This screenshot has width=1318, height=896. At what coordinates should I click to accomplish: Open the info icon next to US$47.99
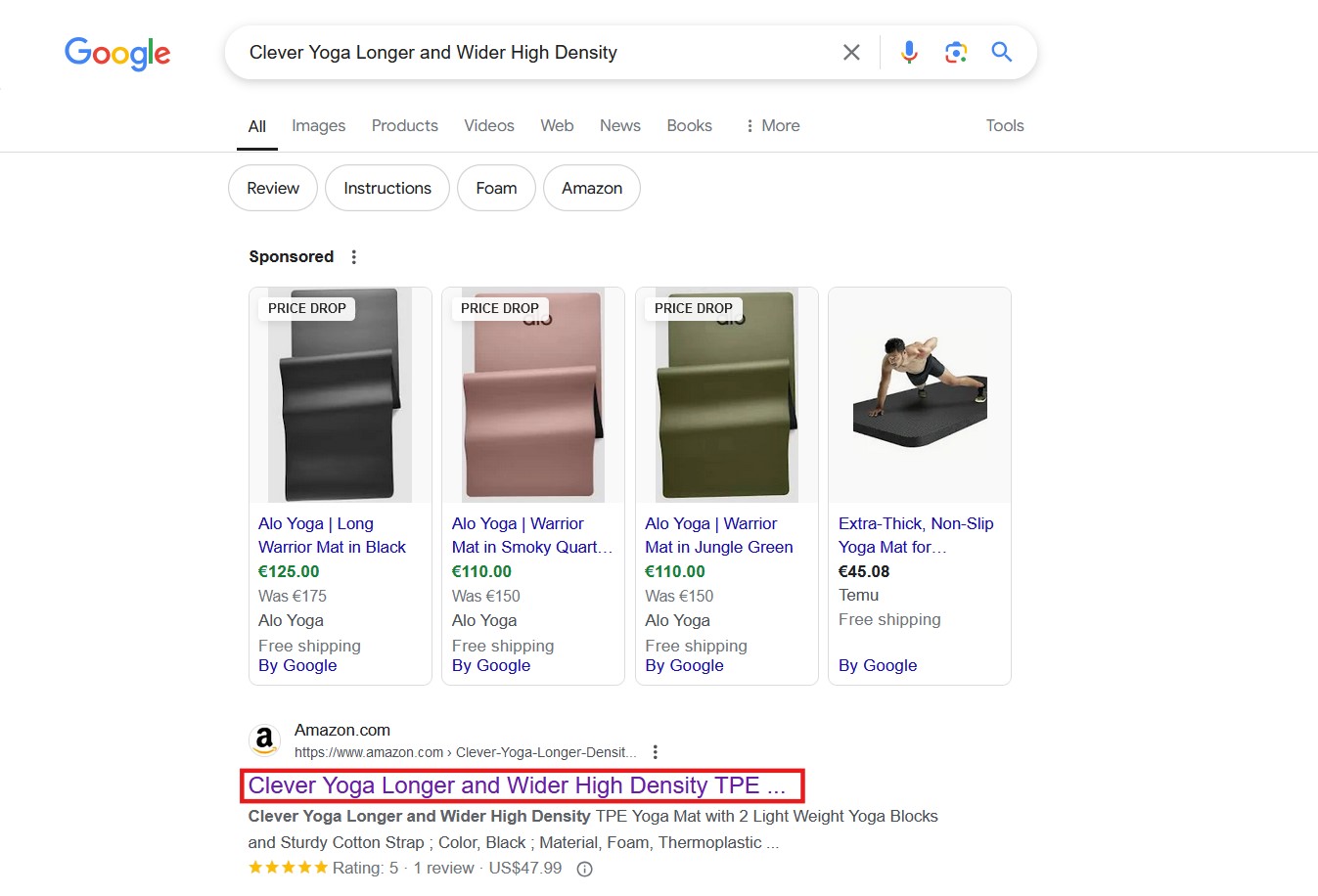tap(584, 868)
